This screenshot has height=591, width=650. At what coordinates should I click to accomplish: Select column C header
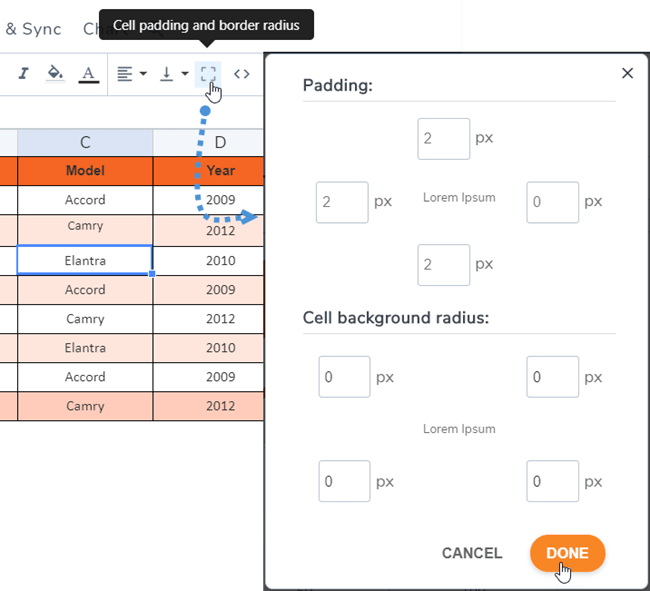[x=85, y=143]
